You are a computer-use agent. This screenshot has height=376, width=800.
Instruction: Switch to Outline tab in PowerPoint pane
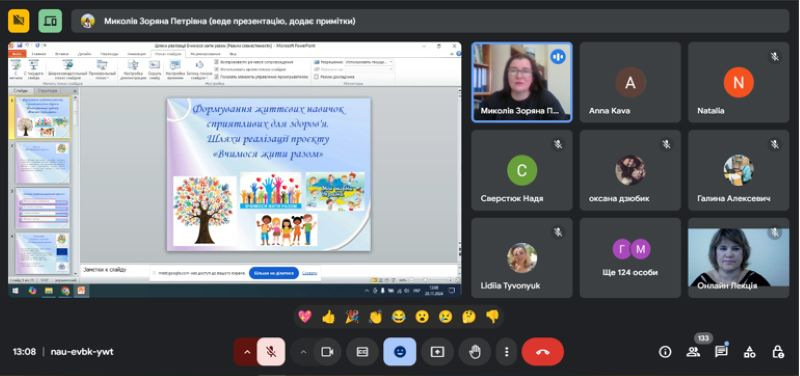[x=48, y=90]
